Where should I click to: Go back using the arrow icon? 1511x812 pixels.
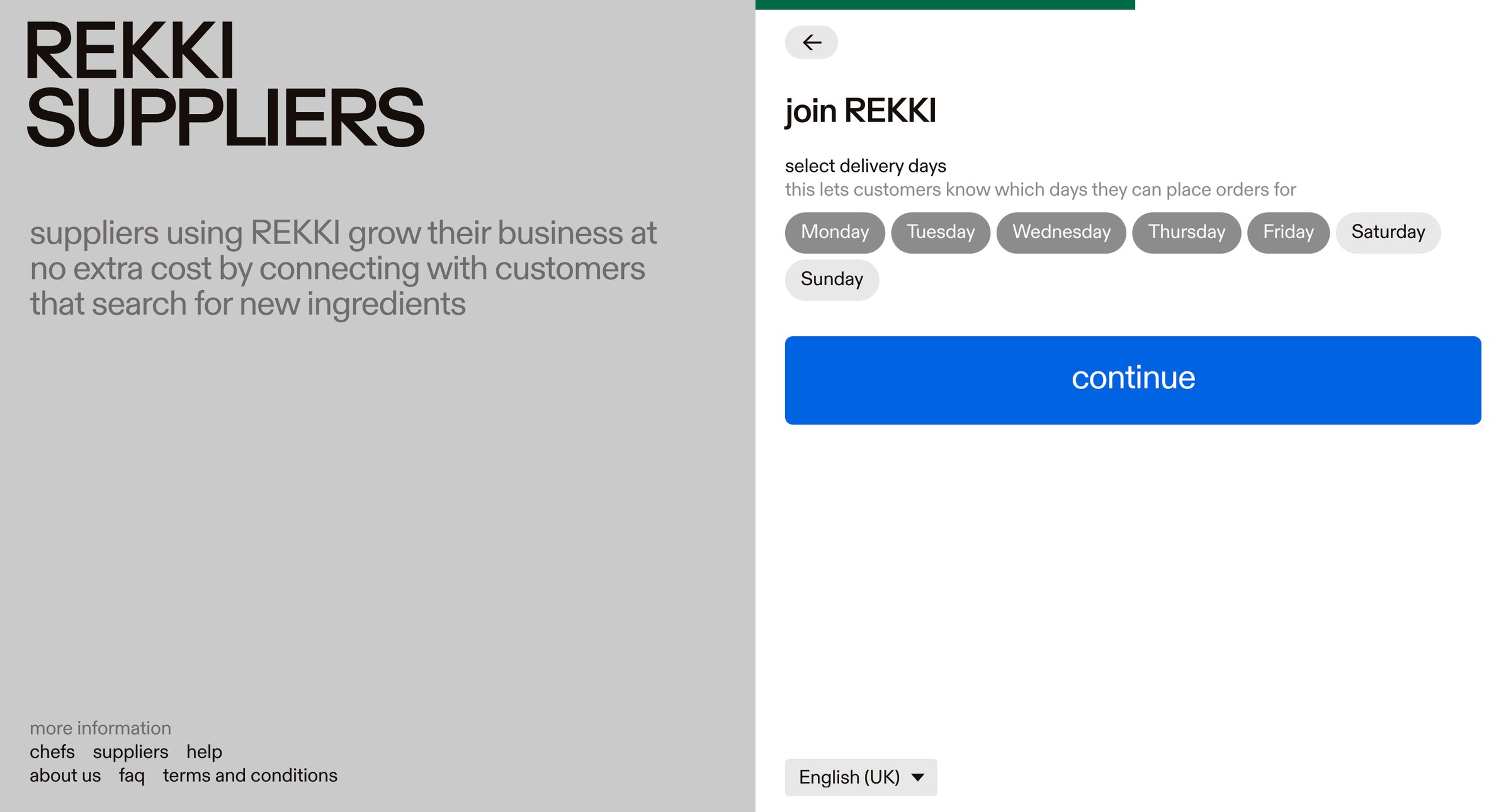point(811,42)
